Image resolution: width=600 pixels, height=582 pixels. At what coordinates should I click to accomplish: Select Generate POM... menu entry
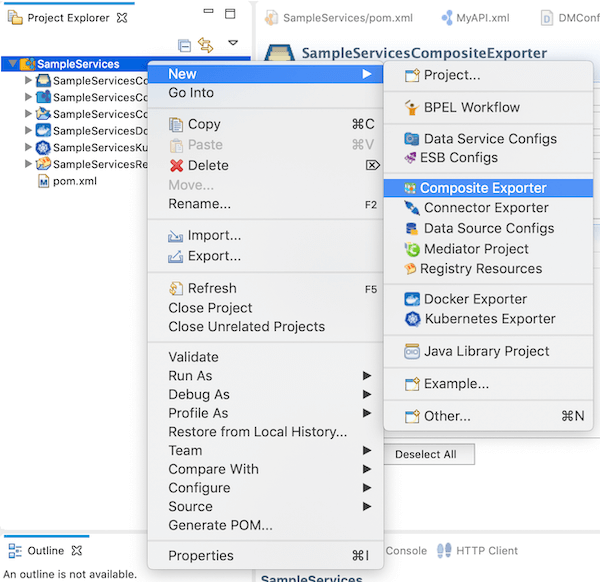pos(265,525)
